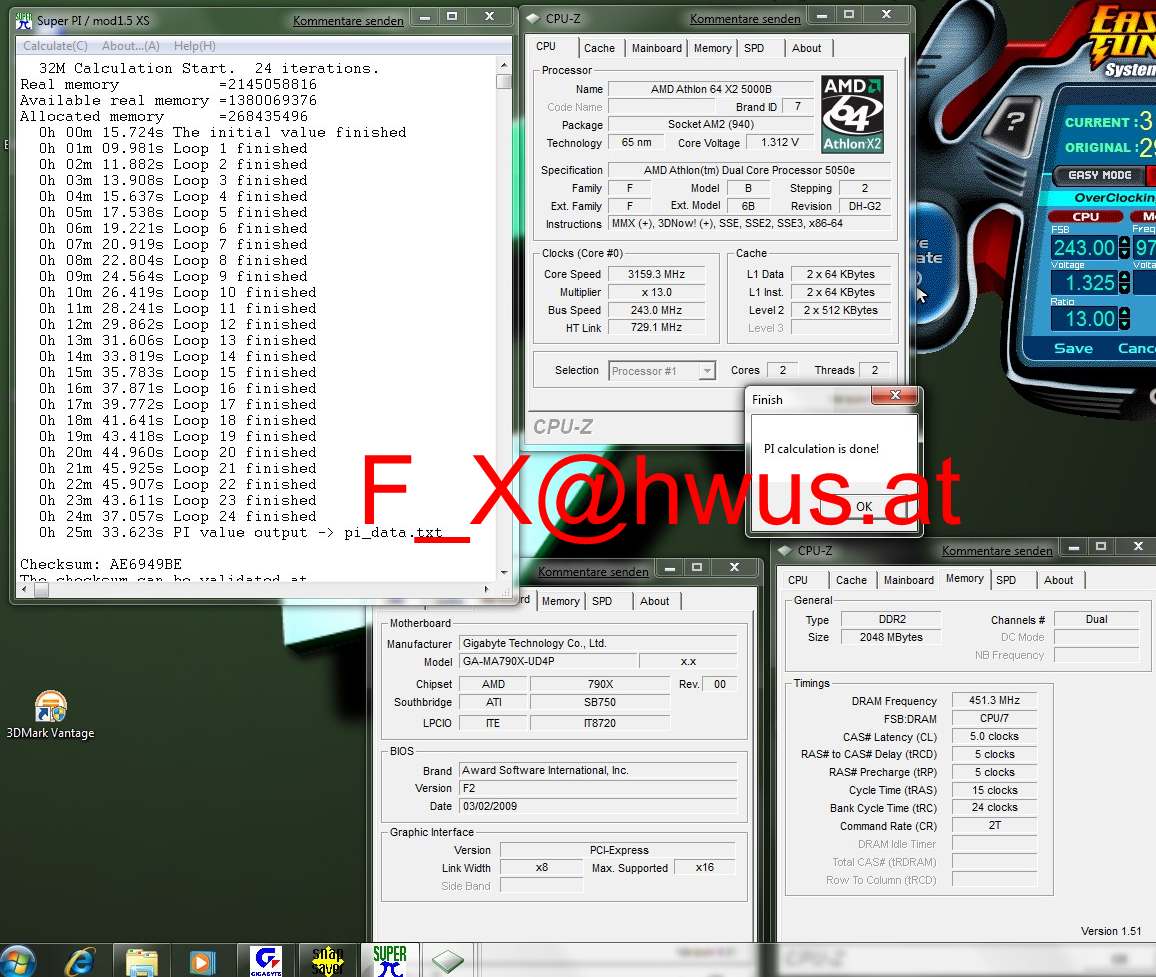
Task: Click the EASY MODE button in EasyTune
Action: pyautogui.click(x=1098, y=175)
